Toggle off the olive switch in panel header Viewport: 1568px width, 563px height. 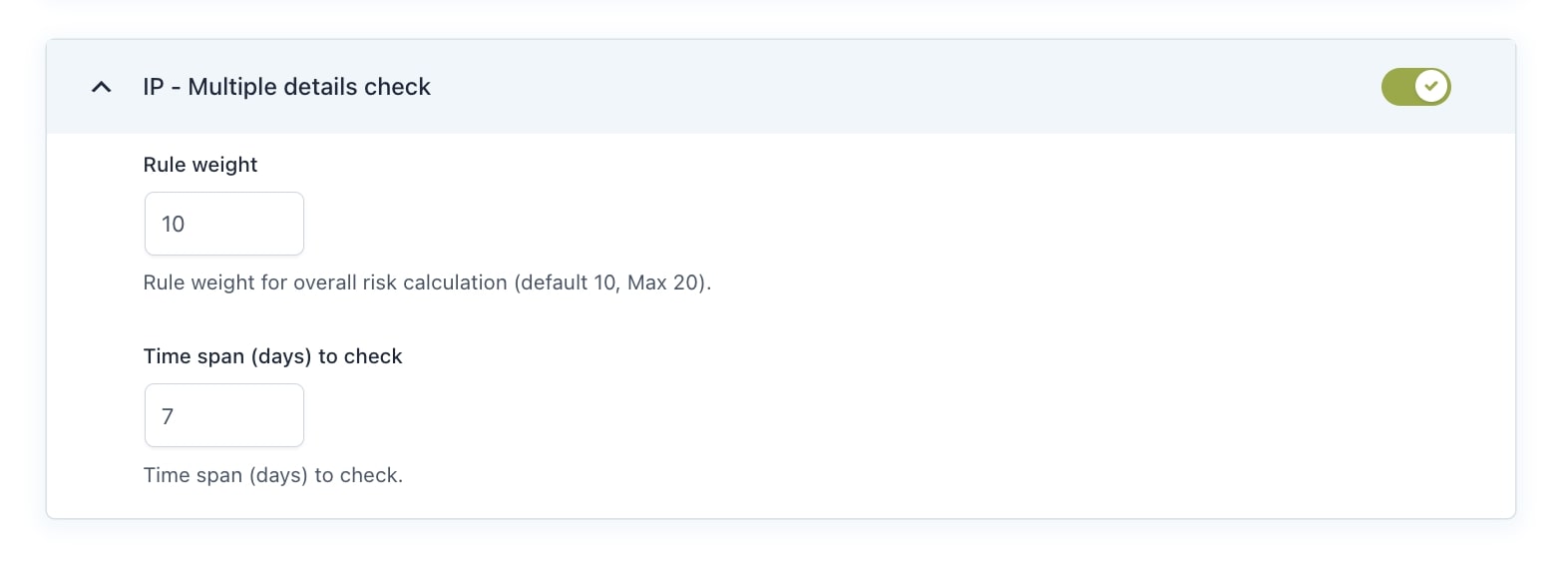[x=1415, y=87]
